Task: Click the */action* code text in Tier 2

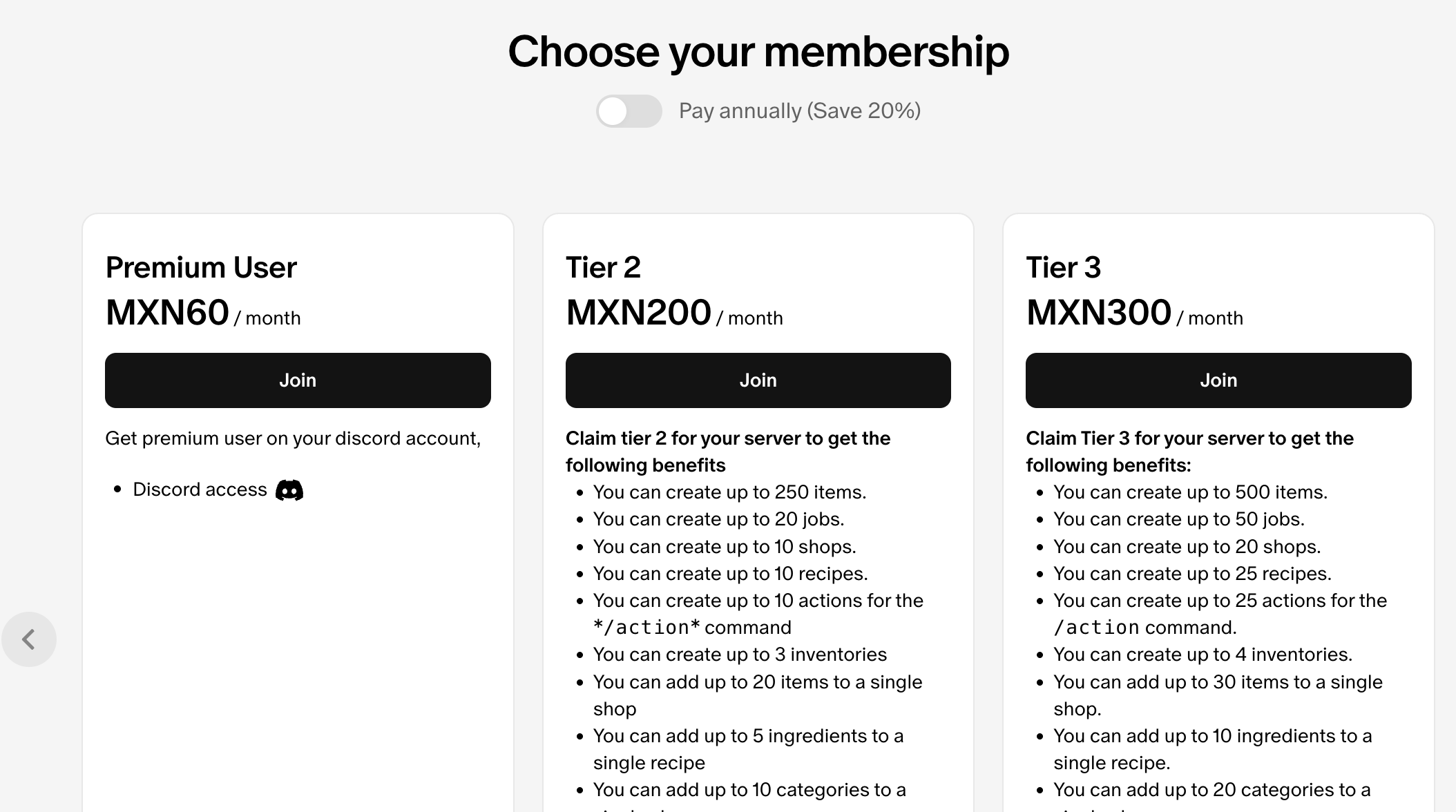Action: [x=646, y=628]
